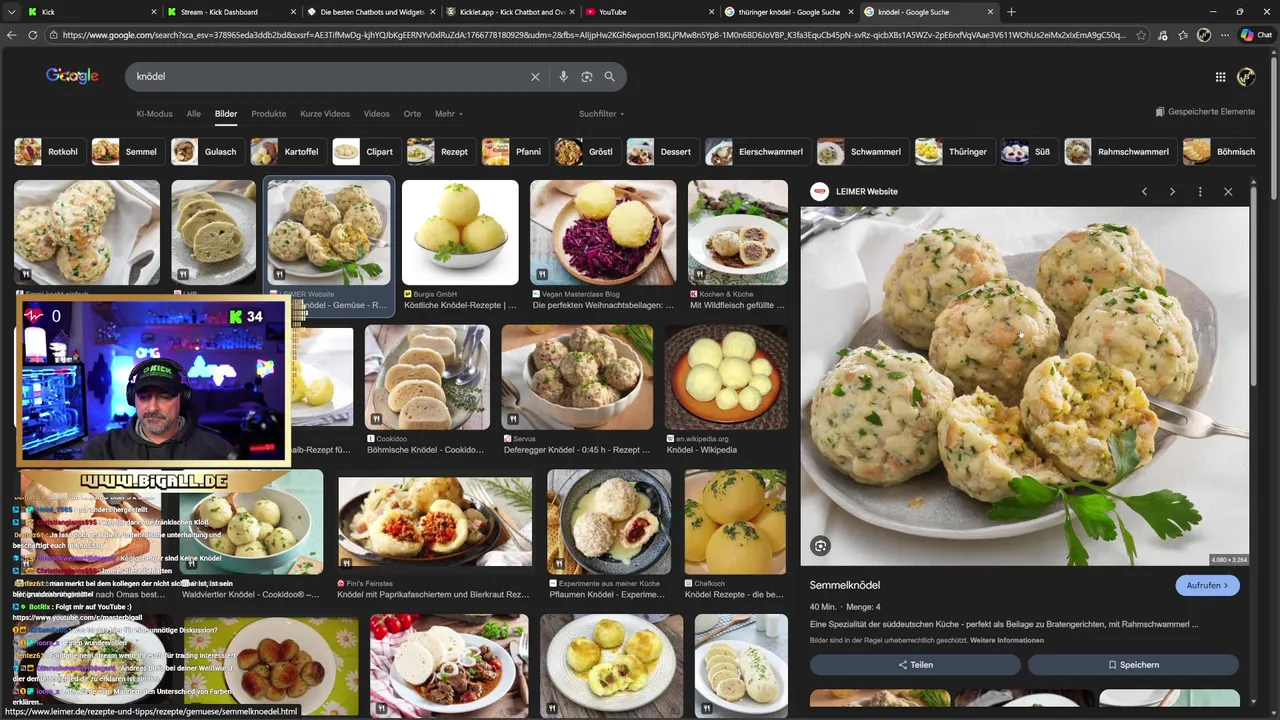Viewport: 1280px width, 720px height.
Task: Click the Teilen share button
Action: coord(915,664)
